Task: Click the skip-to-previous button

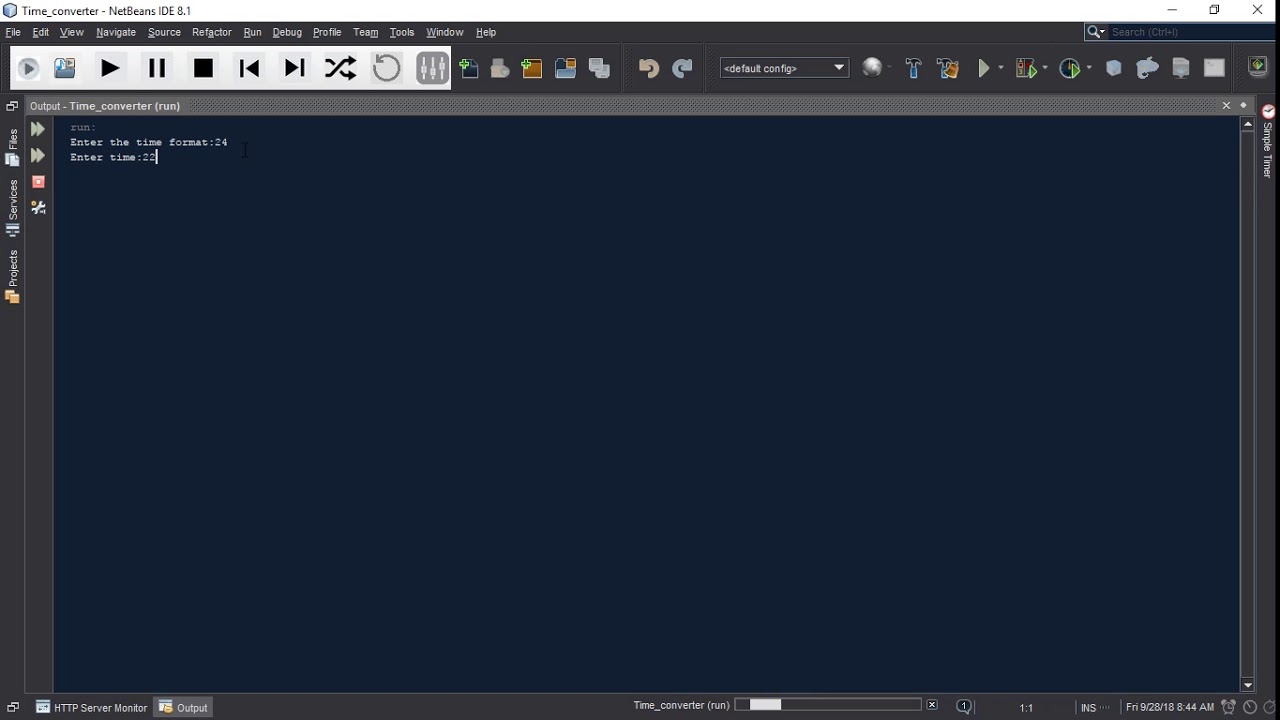Action: click(x=249, y=68)
